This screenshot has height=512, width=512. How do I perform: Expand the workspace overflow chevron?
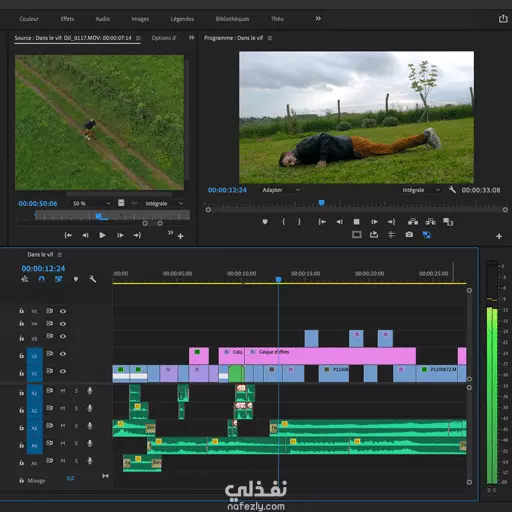318,19
